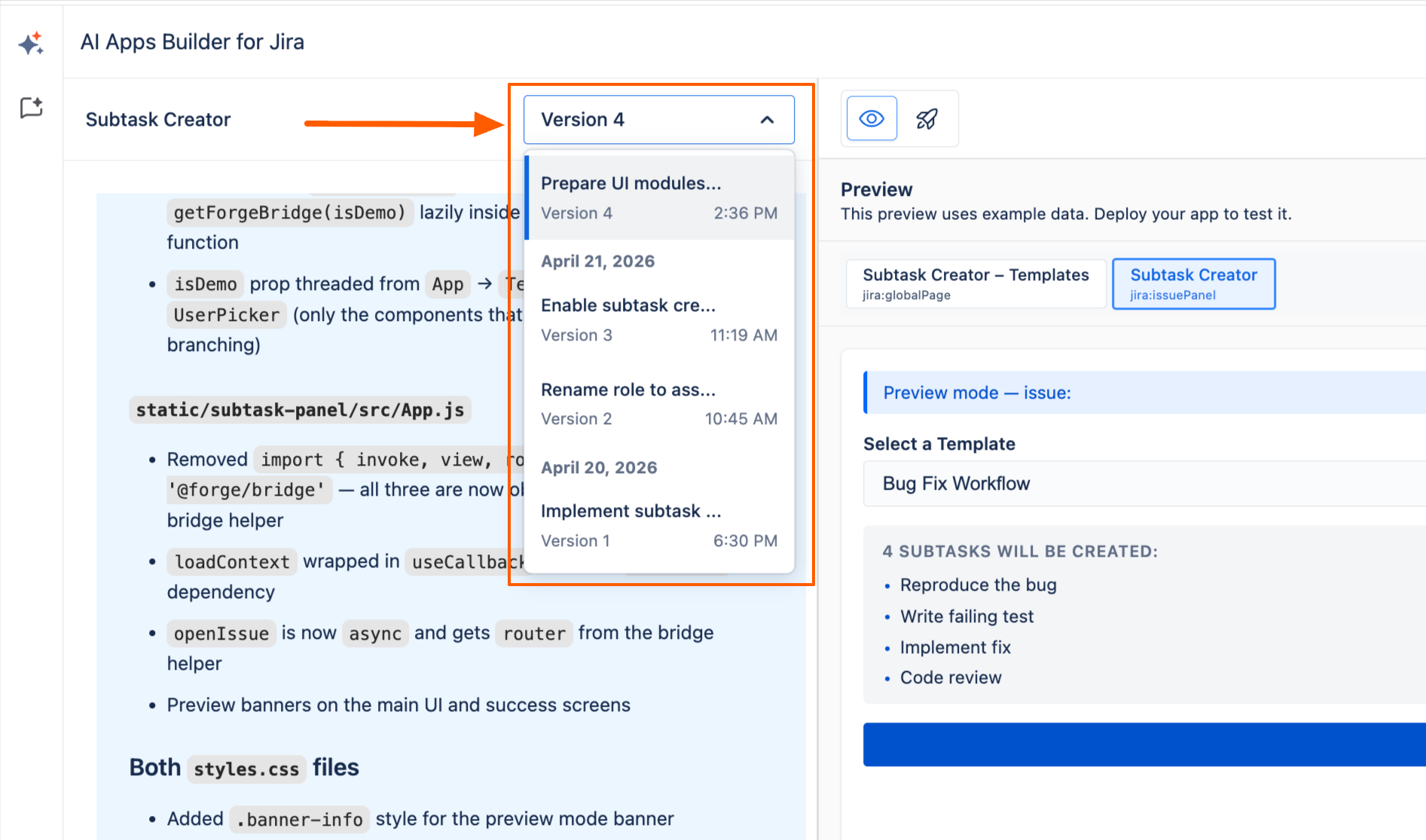Click the Select a Template label
This screenshot has width=1426, height=840.
[x=939, y=444]
